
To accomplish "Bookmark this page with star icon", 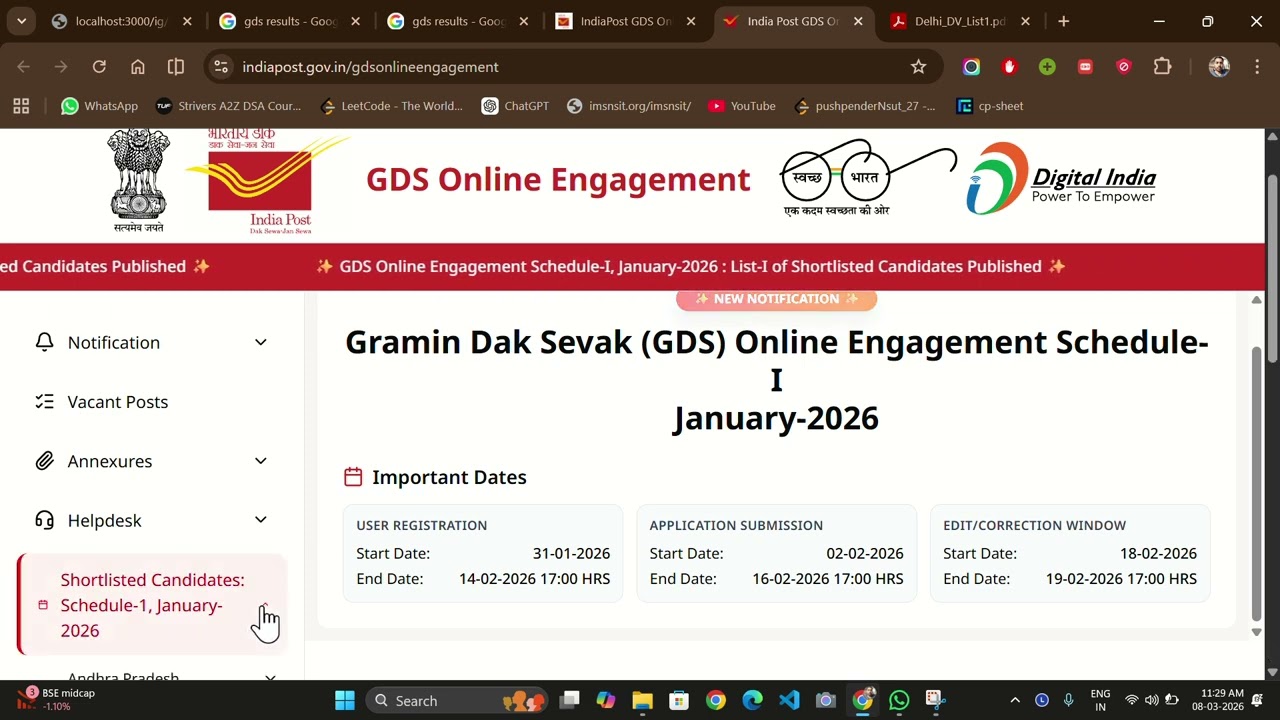I will [x=918, y=67].
